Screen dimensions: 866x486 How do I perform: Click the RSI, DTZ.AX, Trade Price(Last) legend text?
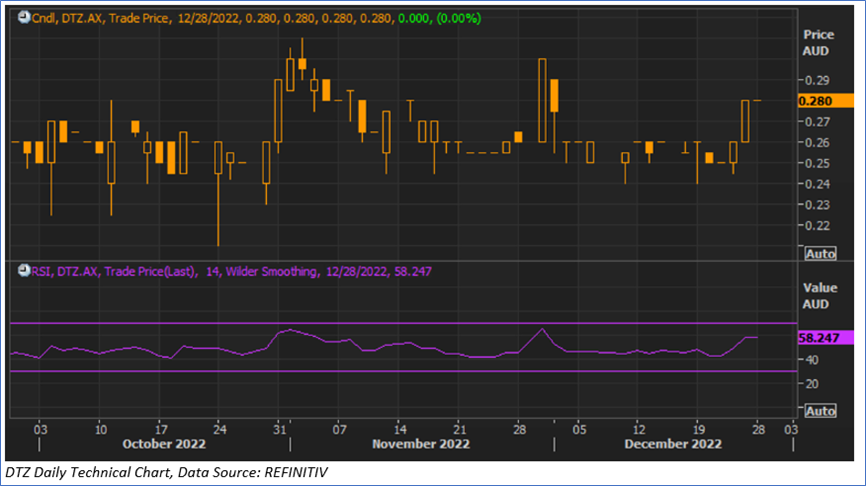[113, 271]
